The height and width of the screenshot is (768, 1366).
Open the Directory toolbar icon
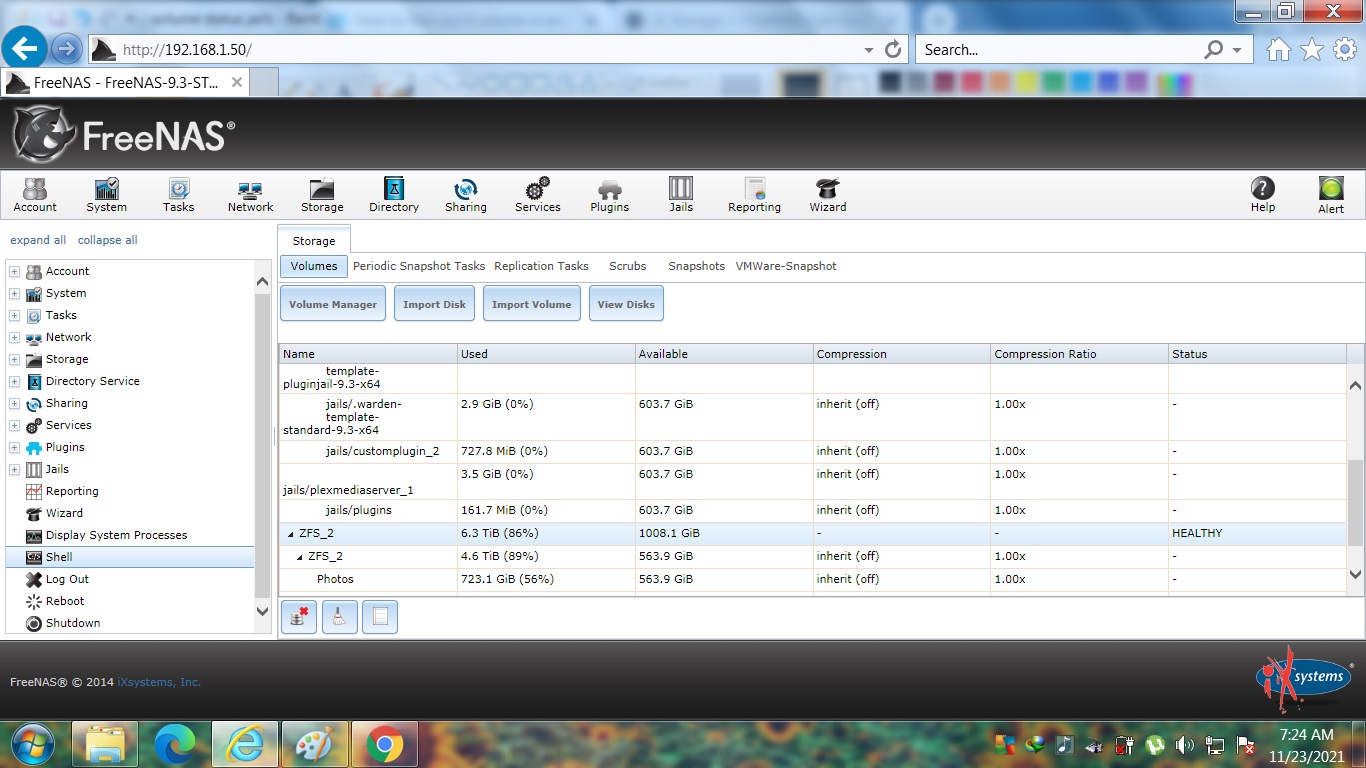click(394, 195)
